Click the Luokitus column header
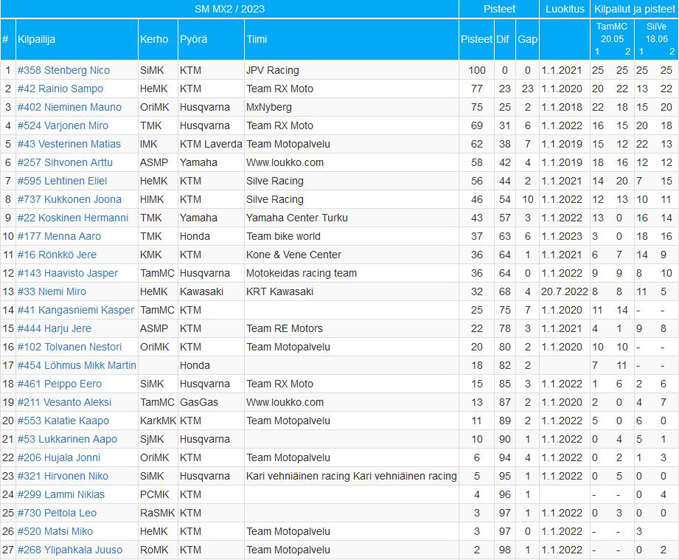This screenshot has height=560, width=679. click(x=565, y=9)
